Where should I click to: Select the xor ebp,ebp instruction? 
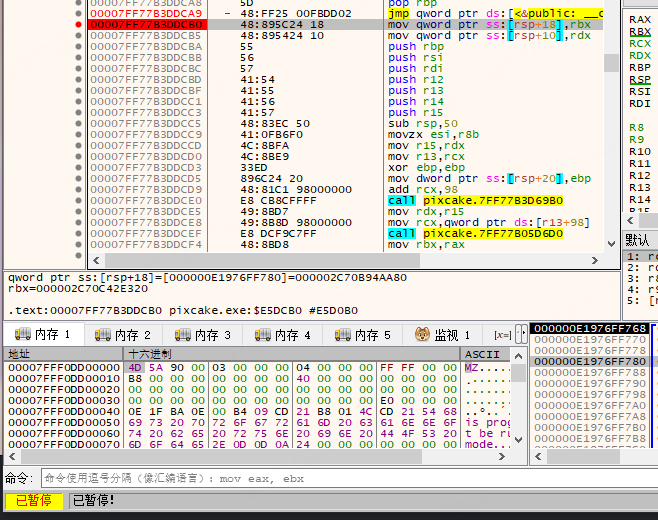(x=426, y=167)
